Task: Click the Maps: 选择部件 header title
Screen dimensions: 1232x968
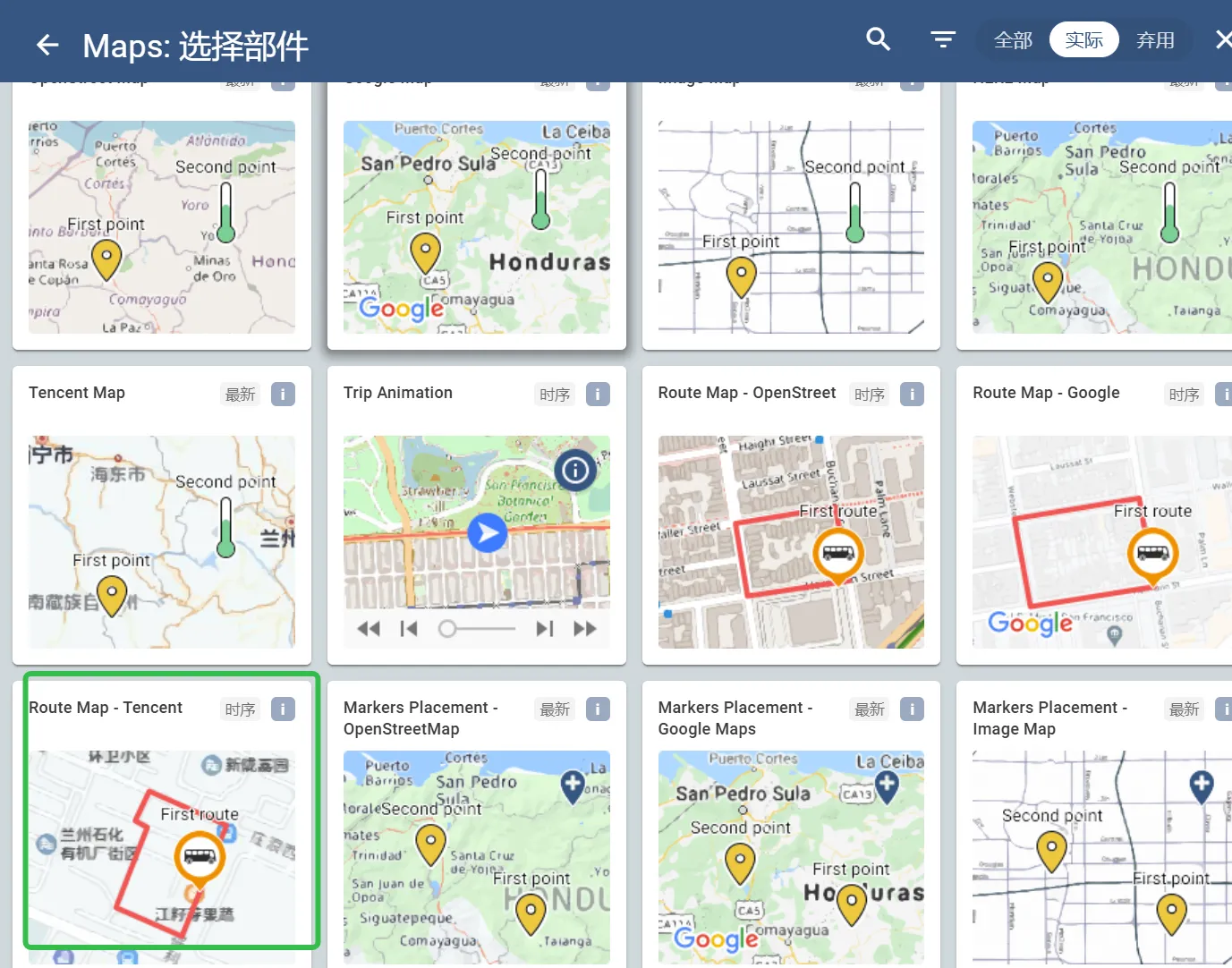Action: pos(195,46)
